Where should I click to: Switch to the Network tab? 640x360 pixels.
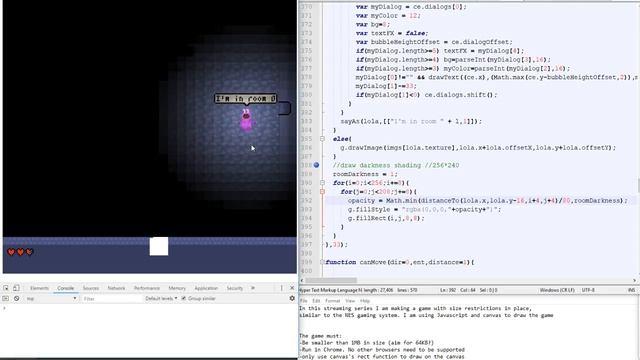point(116,288)
